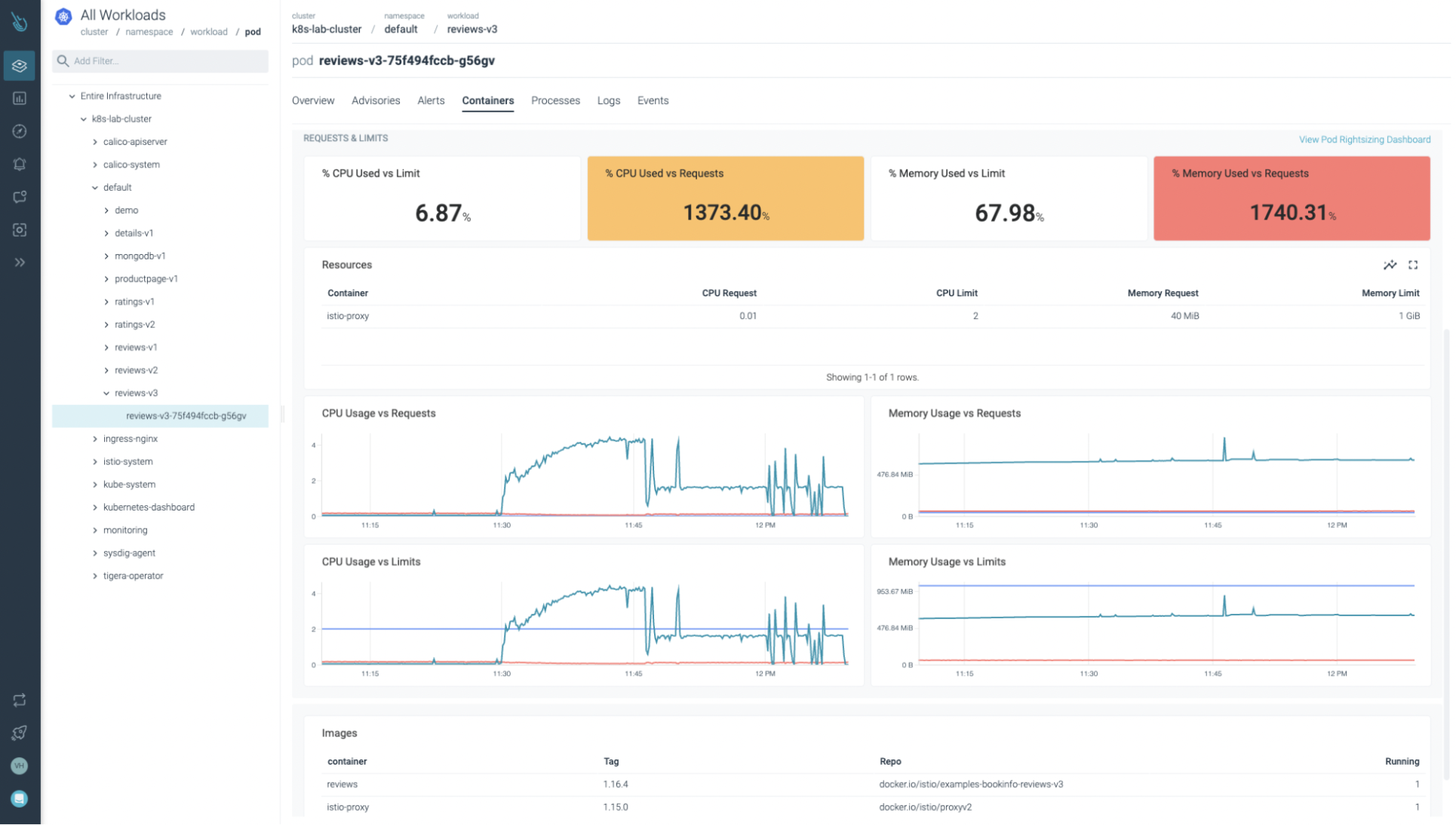1456x825 pixels.
Task: Click the Resources panel fullscreen icon
Action: coord(1413,265)
